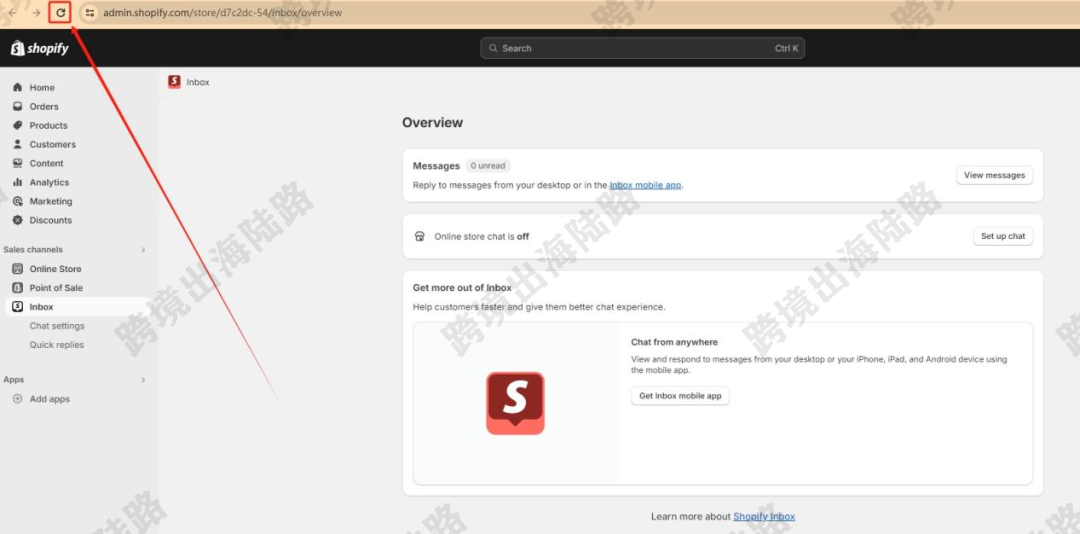Viewport: 1080px width, 534px height.
Task: Click in the Search field
Action: pyautogui.click(x=642, y=48)
